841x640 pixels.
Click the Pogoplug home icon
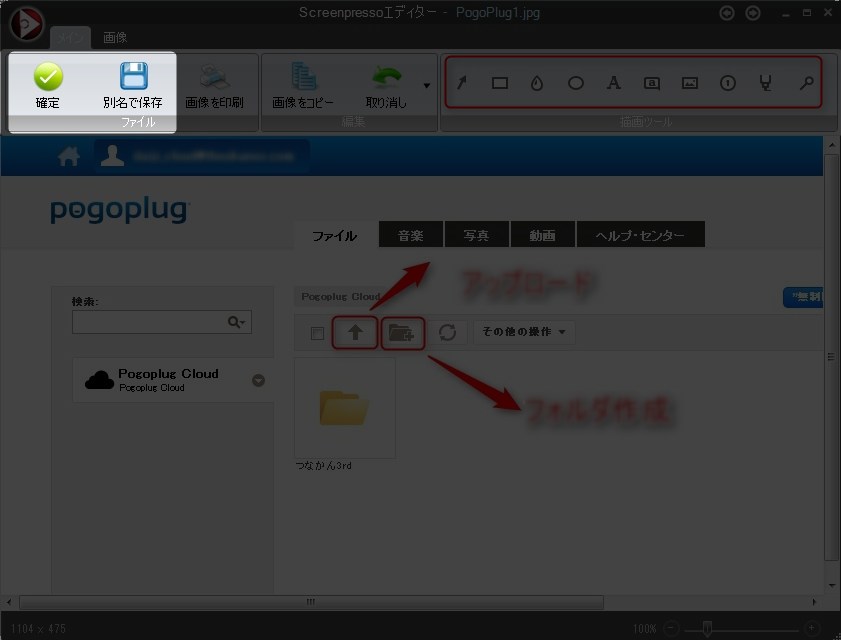pos(69,157)
